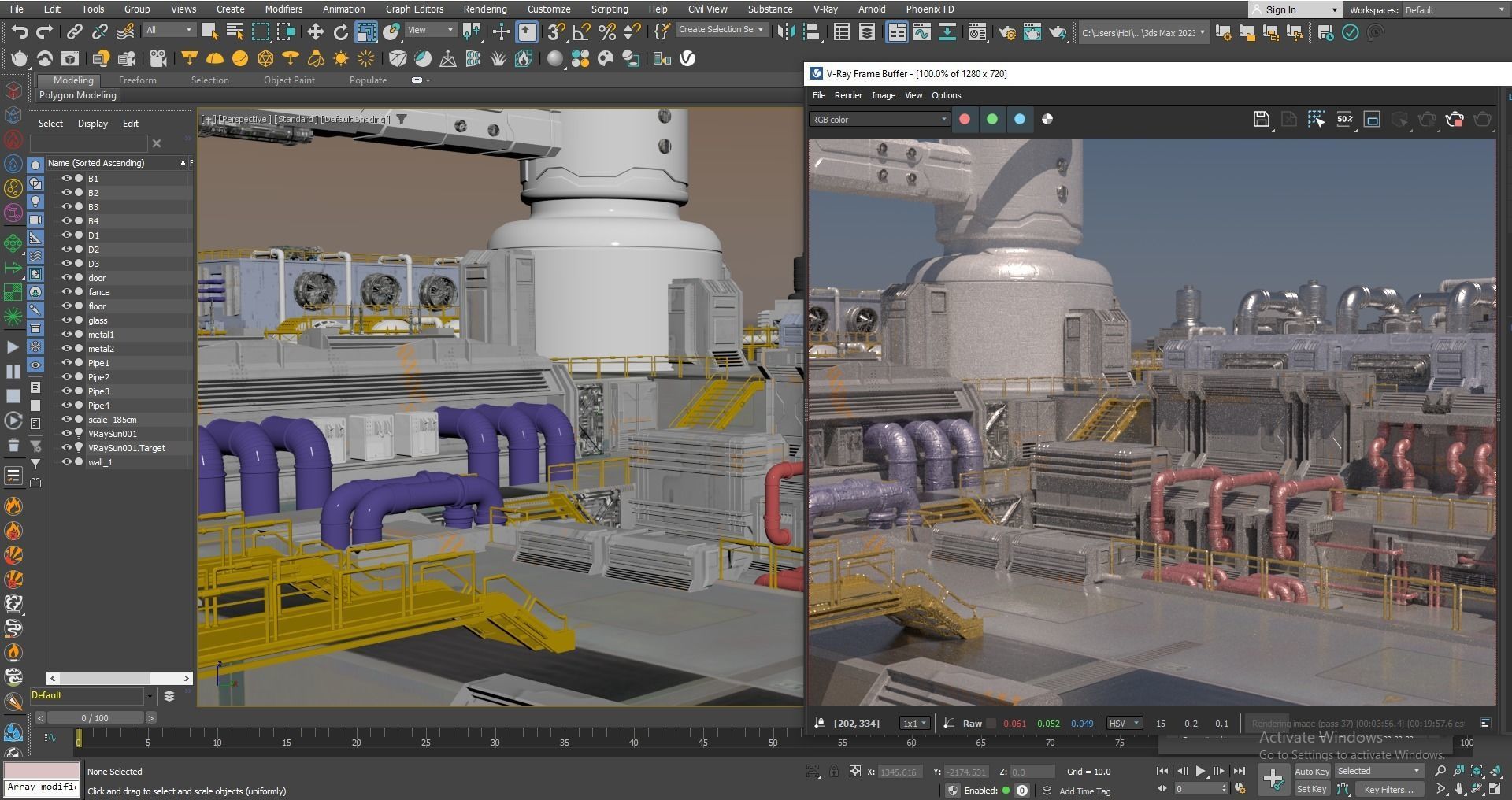This screenshot has height=800, width=1512.
Task: Click the viewport filter funnel icon
Action: pos(402,119)
